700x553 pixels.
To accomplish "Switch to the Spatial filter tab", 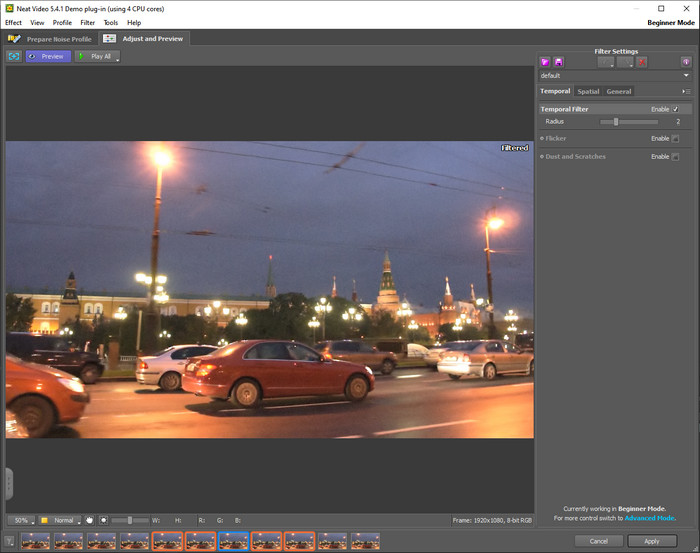I will pyautogui.click(x=588, y=91).
